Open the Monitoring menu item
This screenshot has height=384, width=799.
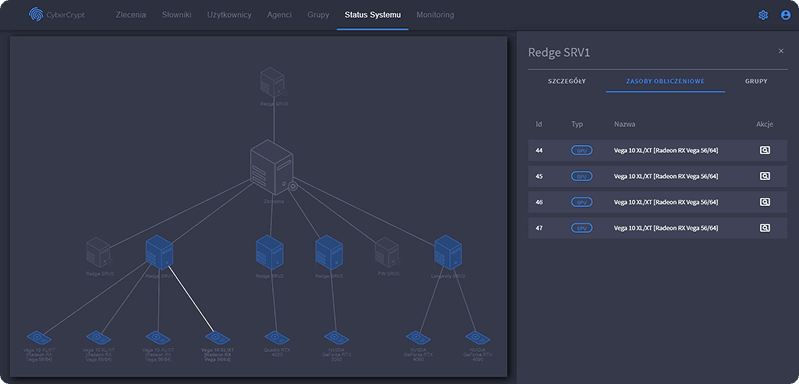coord(435,15)
